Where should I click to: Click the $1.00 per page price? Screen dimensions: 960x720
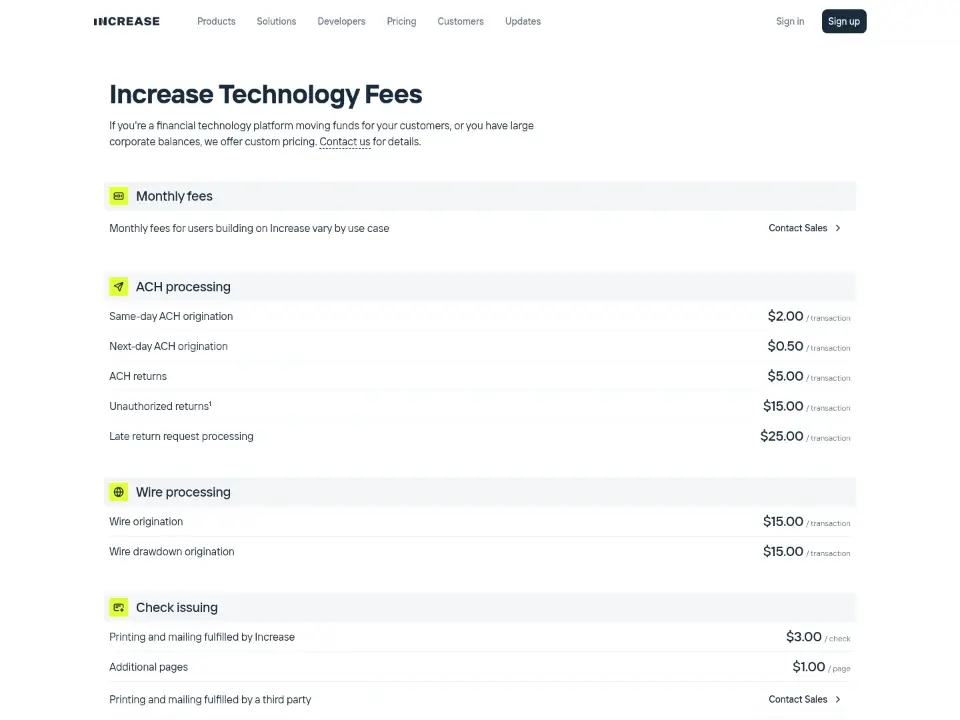[x=809, y=667]
